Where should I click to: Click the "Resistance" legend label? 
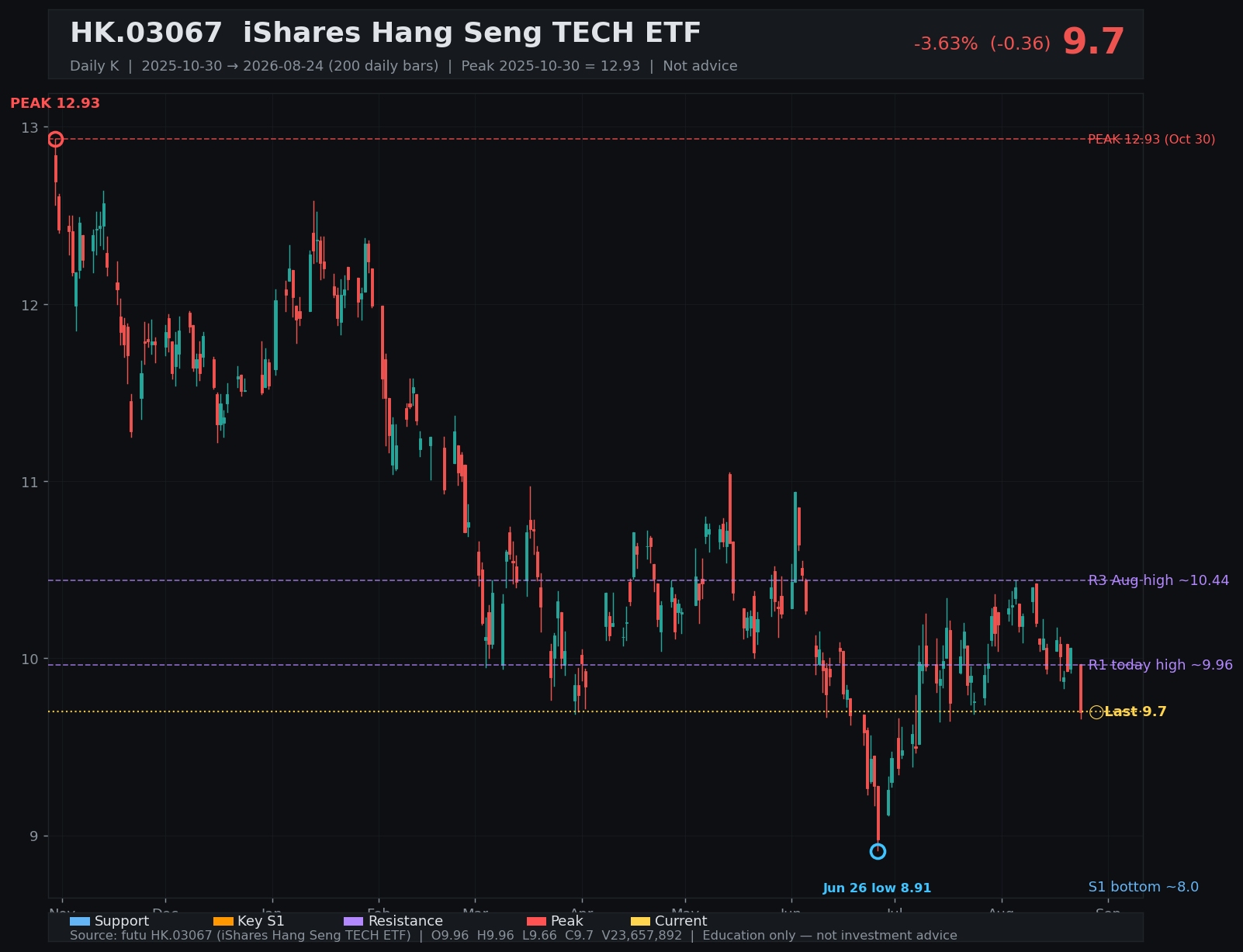[405, 921]
